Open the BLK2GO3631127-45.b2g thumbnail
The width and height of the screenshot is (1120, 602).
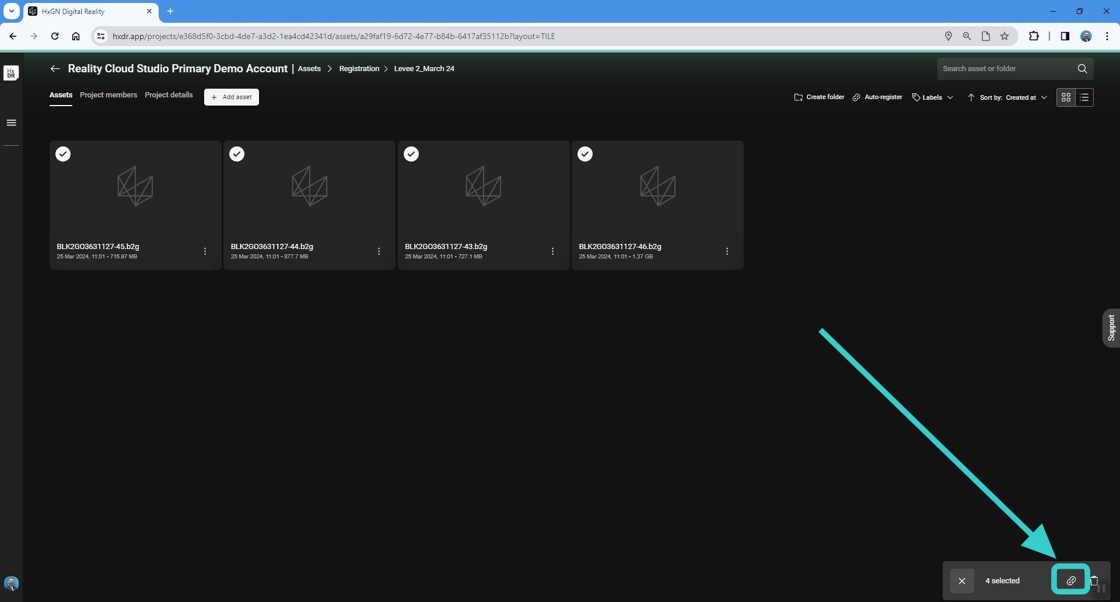pyautogui.click(x=135, y=186)
